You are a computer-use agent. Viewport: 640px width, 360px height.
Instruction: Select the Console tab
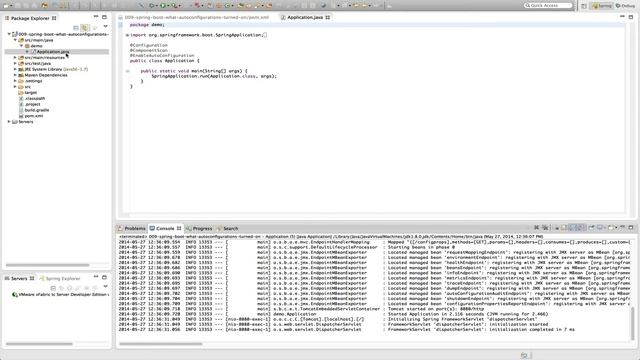click(165, 228)
